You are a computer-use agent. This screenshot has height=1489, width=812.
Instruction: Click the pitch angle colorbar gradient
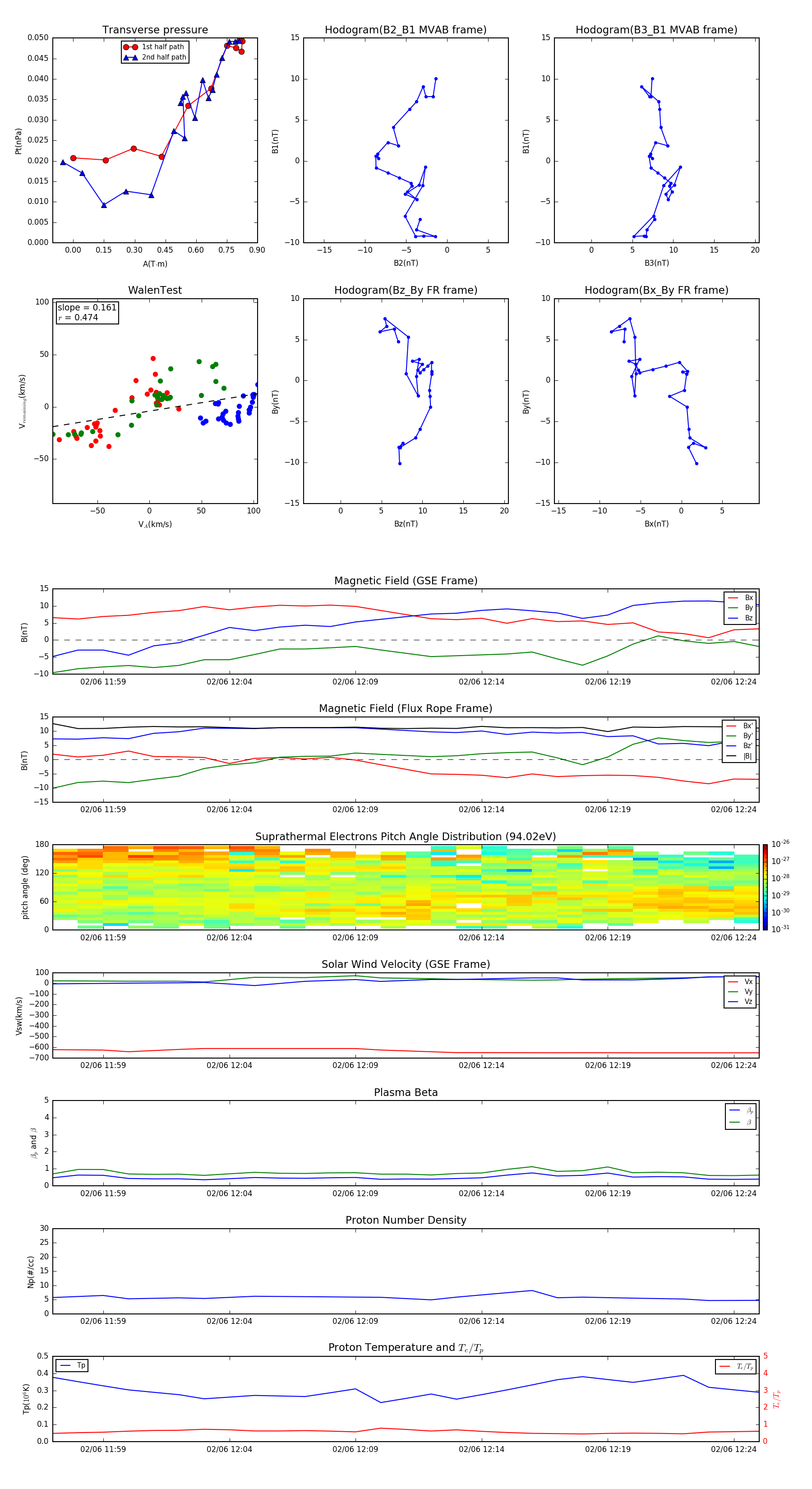click(765, 887)
